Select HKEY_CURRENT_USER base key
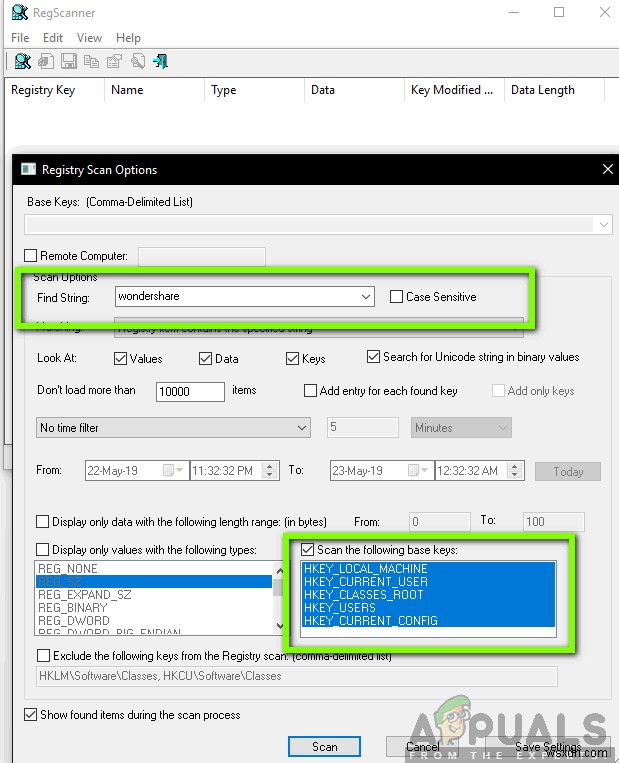Image resolution: width=619 pixels, height=763 pixels. 428,581
